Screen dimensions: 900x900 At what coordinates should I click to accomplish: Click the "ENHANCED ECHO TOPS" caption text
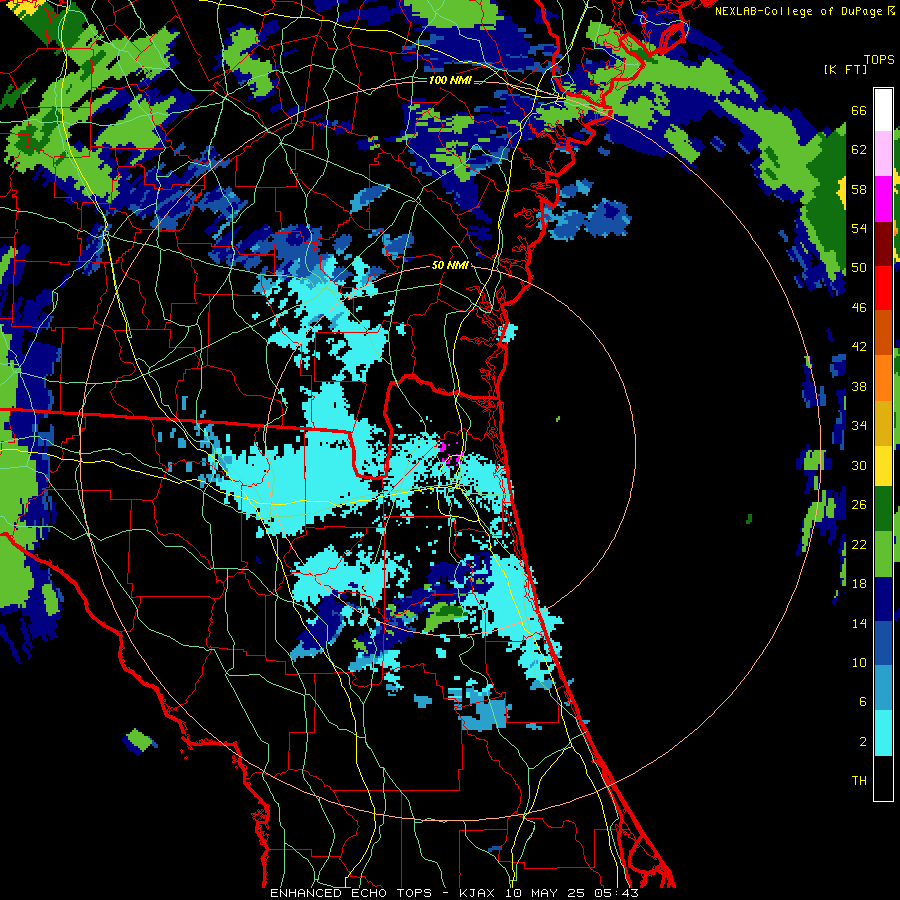pos(351,893)
